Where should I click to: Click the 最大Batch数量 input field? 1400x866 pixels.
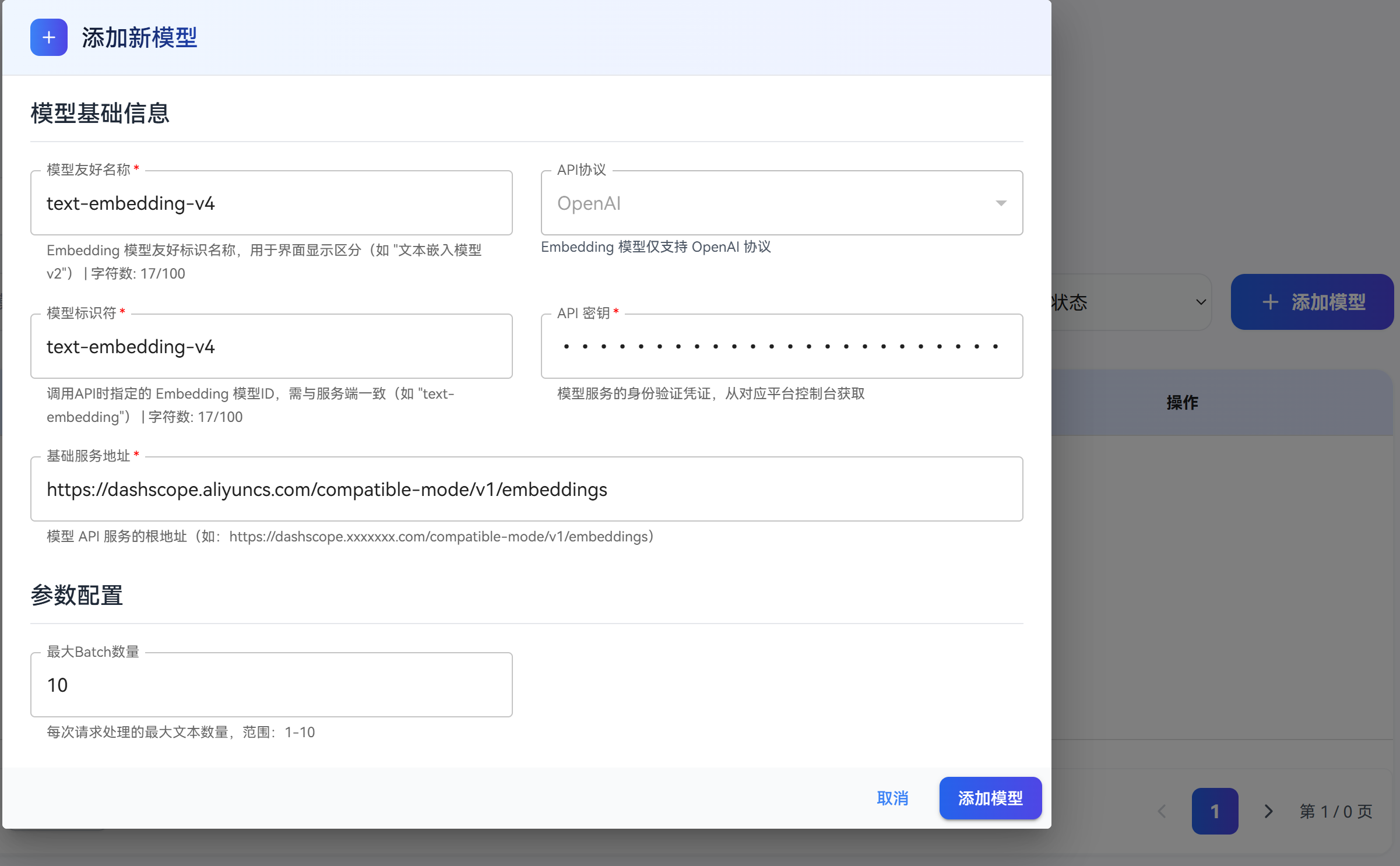pos(271,685)
